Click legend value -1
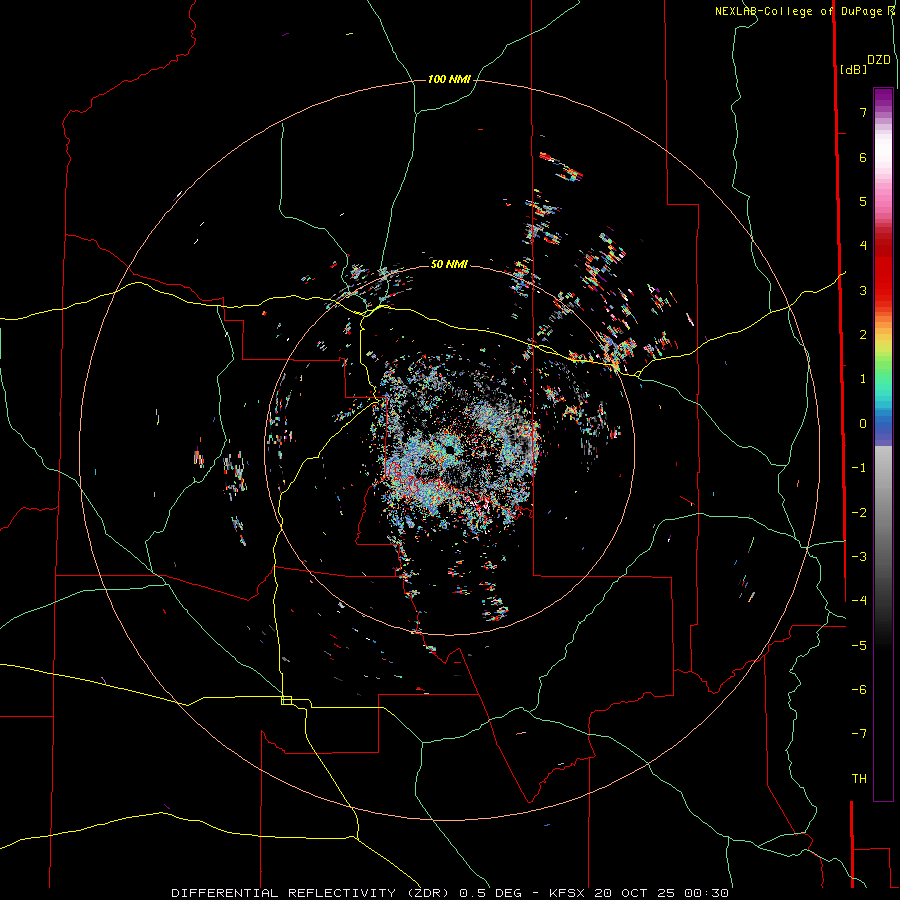The height and width of the screenshot is (900, 900). coord(859,468)
